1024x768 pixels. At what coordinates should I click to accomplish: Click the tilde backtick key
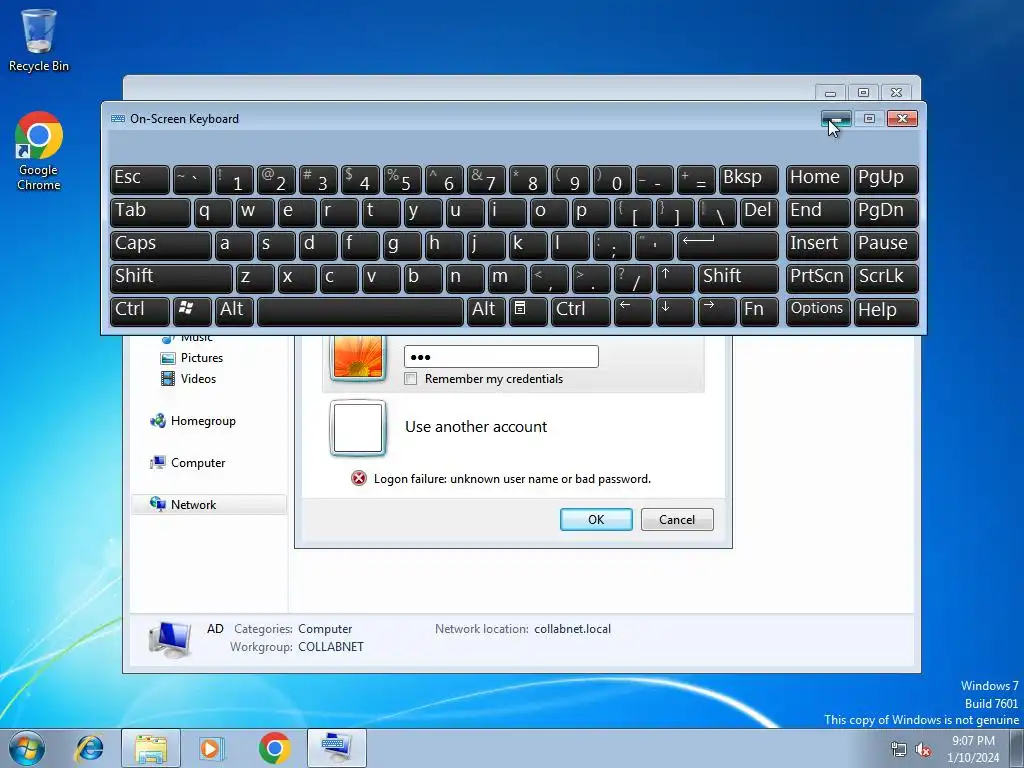192,180
